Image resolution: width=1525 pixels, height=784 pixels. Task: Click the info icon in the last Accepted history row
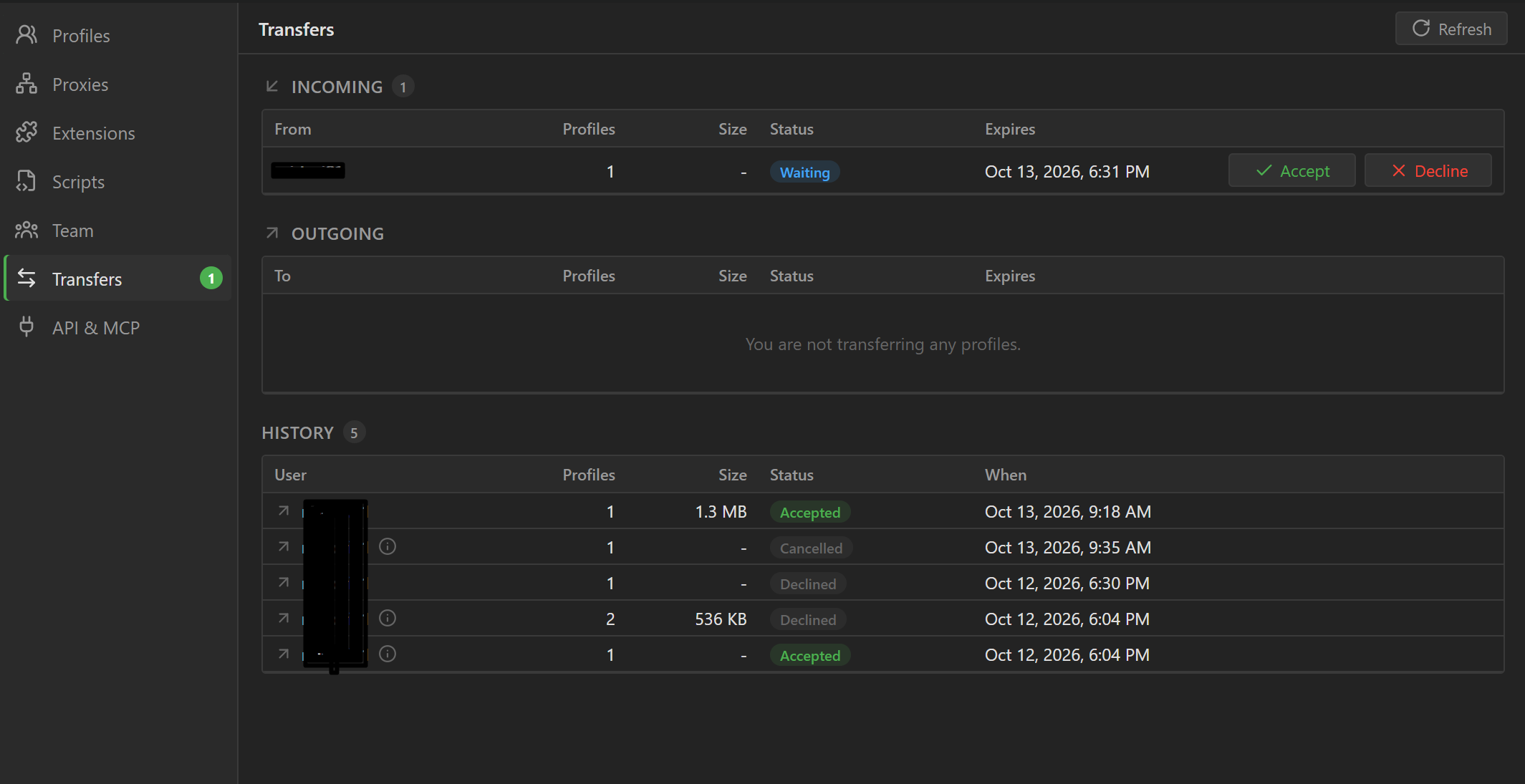coord(388,654)
